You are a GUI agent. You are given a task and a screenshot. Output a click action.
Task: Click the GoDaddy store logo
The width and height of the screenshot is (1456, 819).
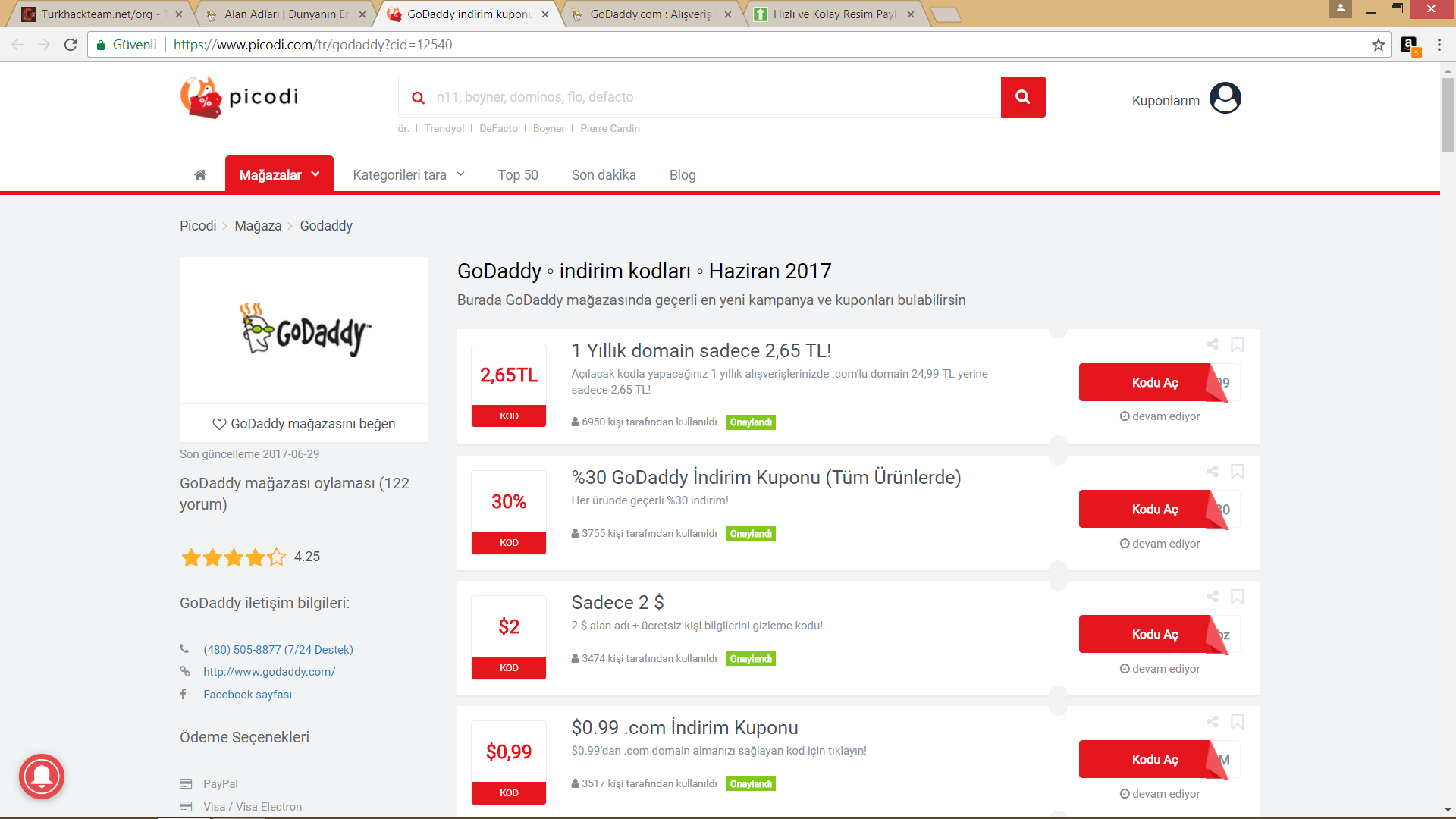point(304,331)
